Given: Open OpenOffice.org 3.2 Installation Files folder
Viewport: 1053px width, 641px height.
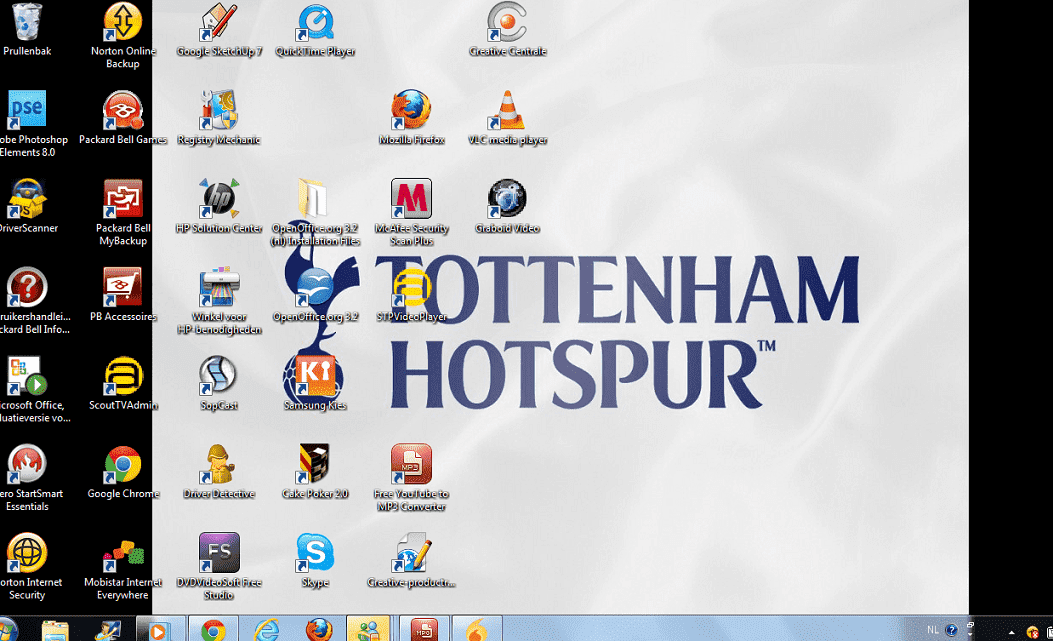Looking at the screenshot, I should pyautogui.click(x=315, y=199).
